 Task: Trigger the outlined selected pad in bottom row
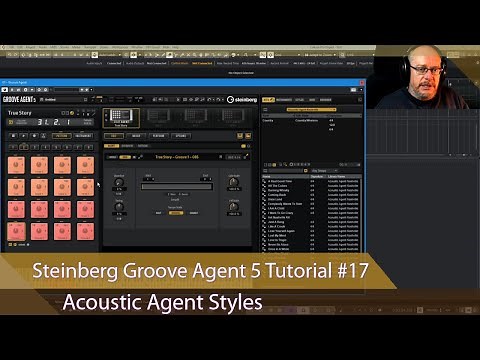point(16,231)
